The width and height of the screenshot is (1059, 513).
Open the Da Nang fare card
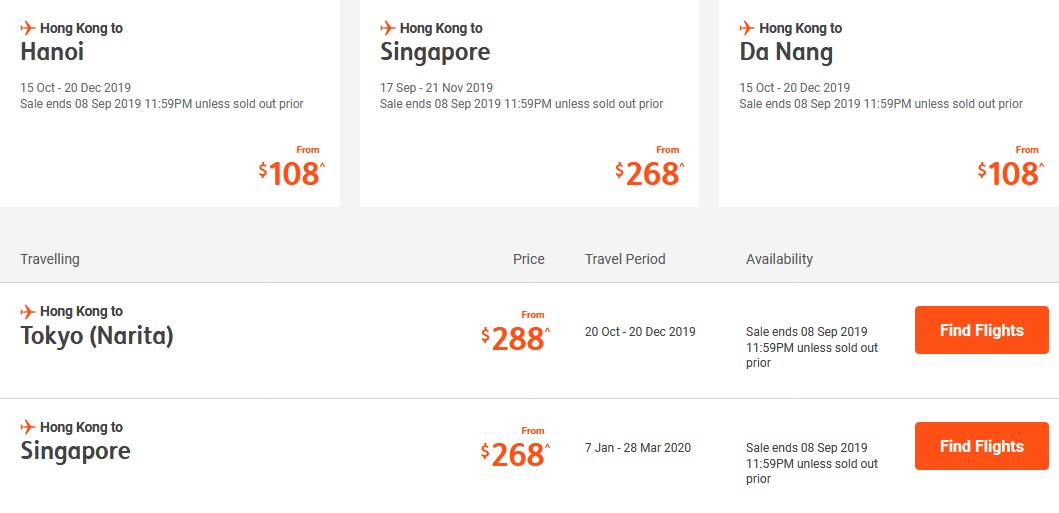[889, 103]
